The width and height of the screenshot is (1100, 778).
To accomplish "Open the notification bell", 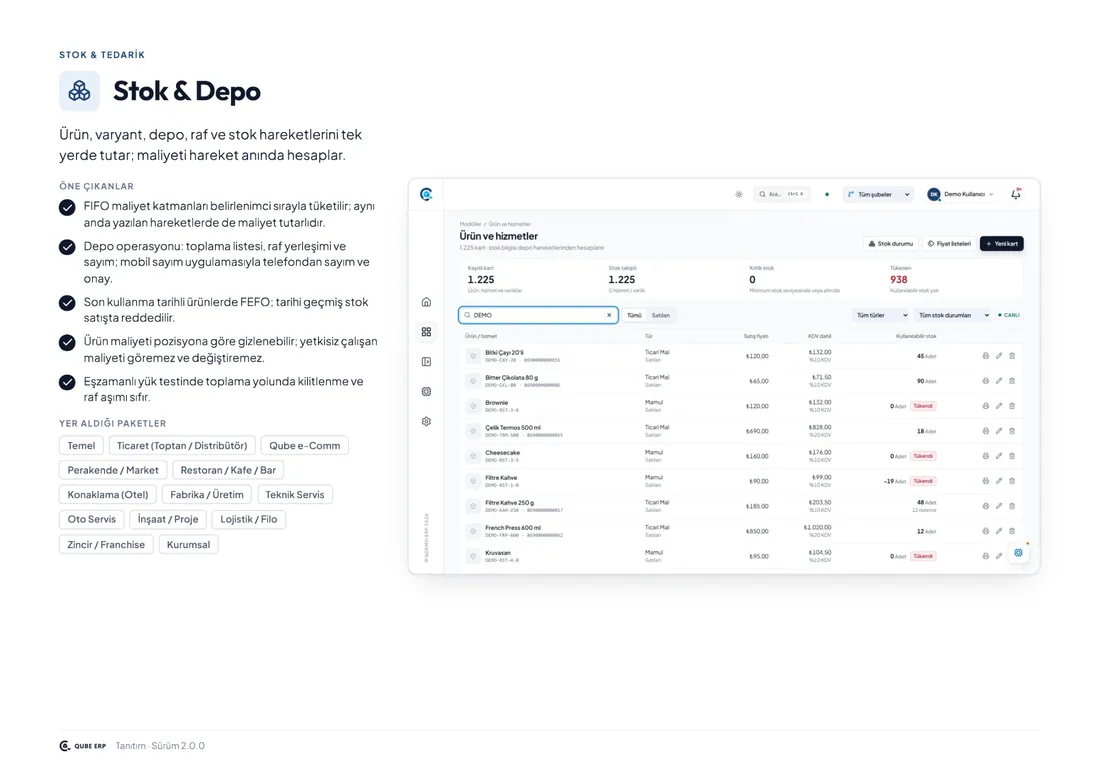I will 1016,194.
